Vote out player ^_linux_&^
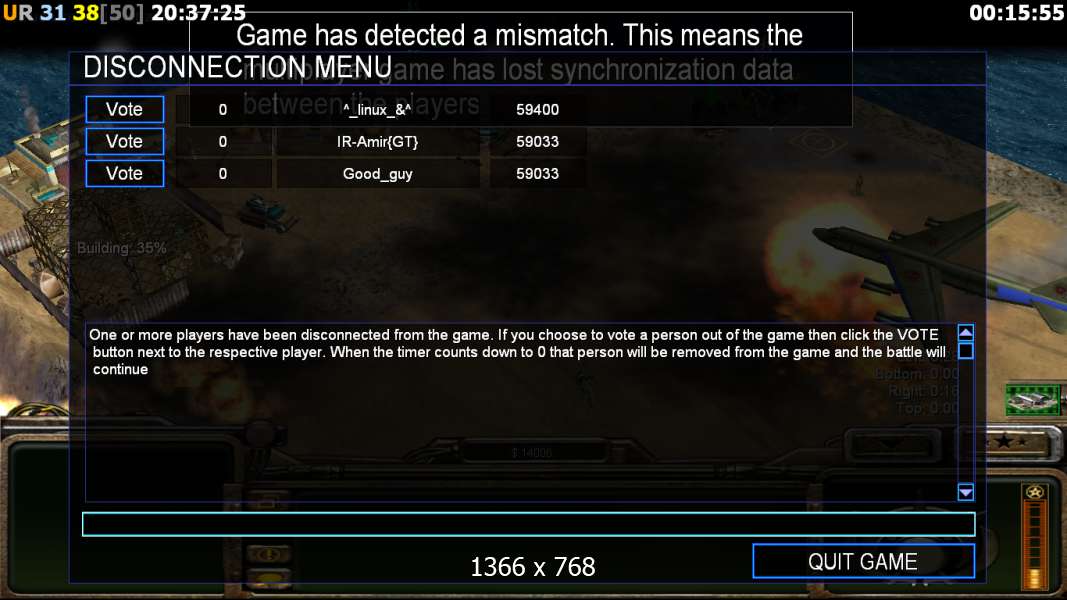 [x=125, y=110]
